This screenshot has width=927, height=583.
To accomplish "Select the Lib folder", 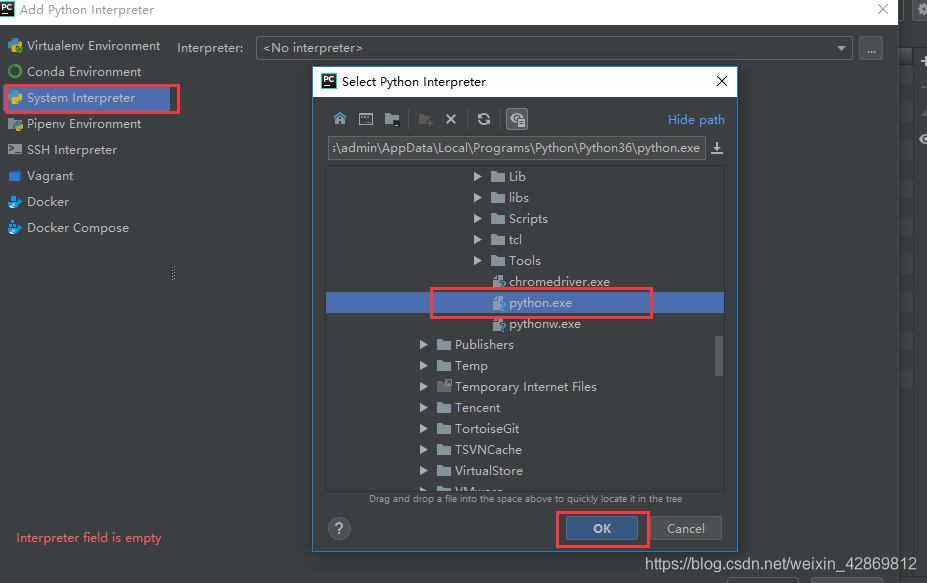I will pyautogui.click(x=508, y=176).
